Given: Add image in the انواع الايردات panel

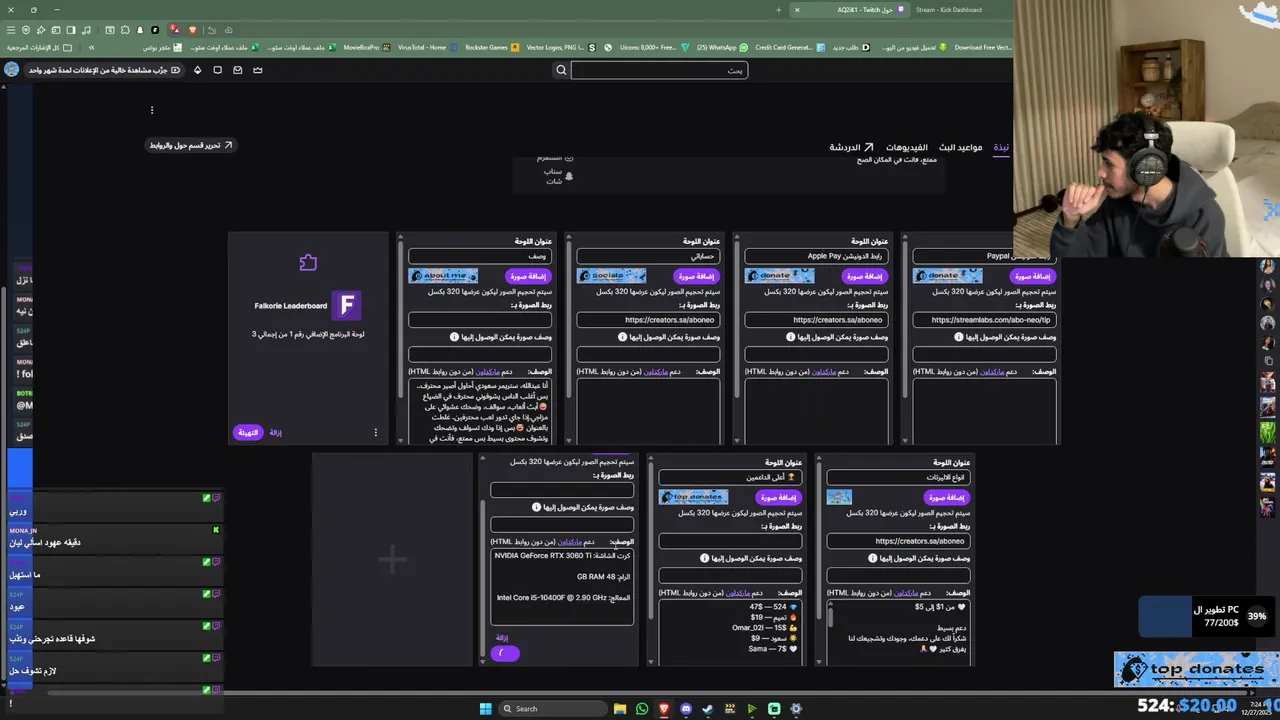Looking at the screenshot, I should [947, 497].
